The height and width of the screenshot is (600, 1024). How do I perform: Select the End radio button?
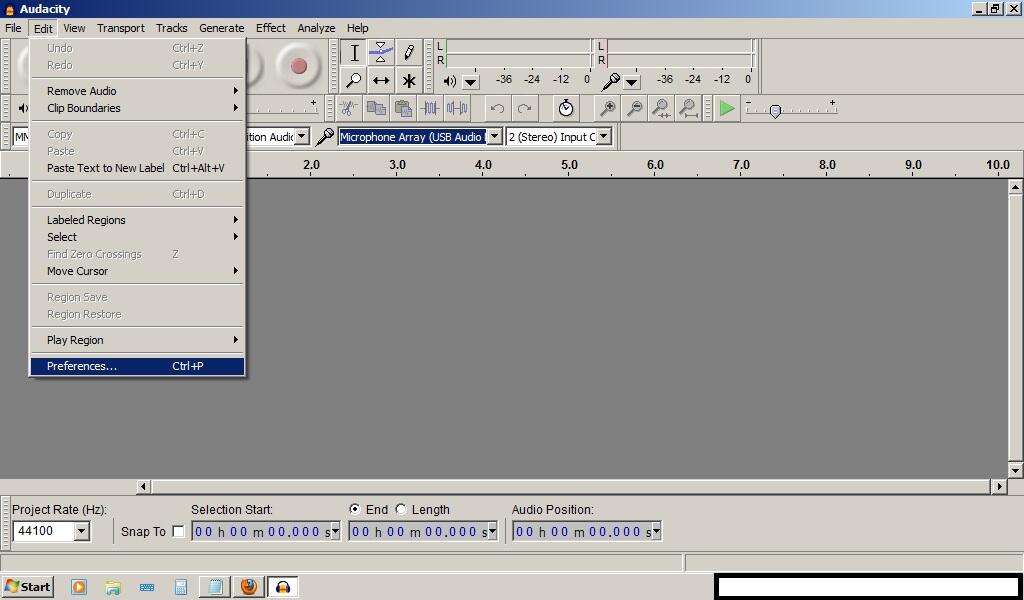click(355, 509)
